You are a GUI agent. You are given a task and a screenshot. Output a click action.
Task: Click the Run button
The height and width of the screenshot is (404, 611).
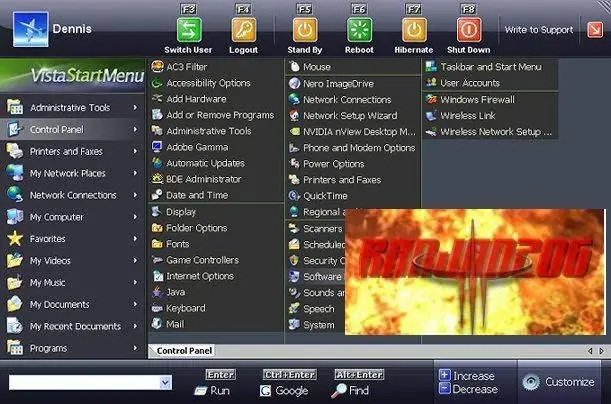pos(213,390)
